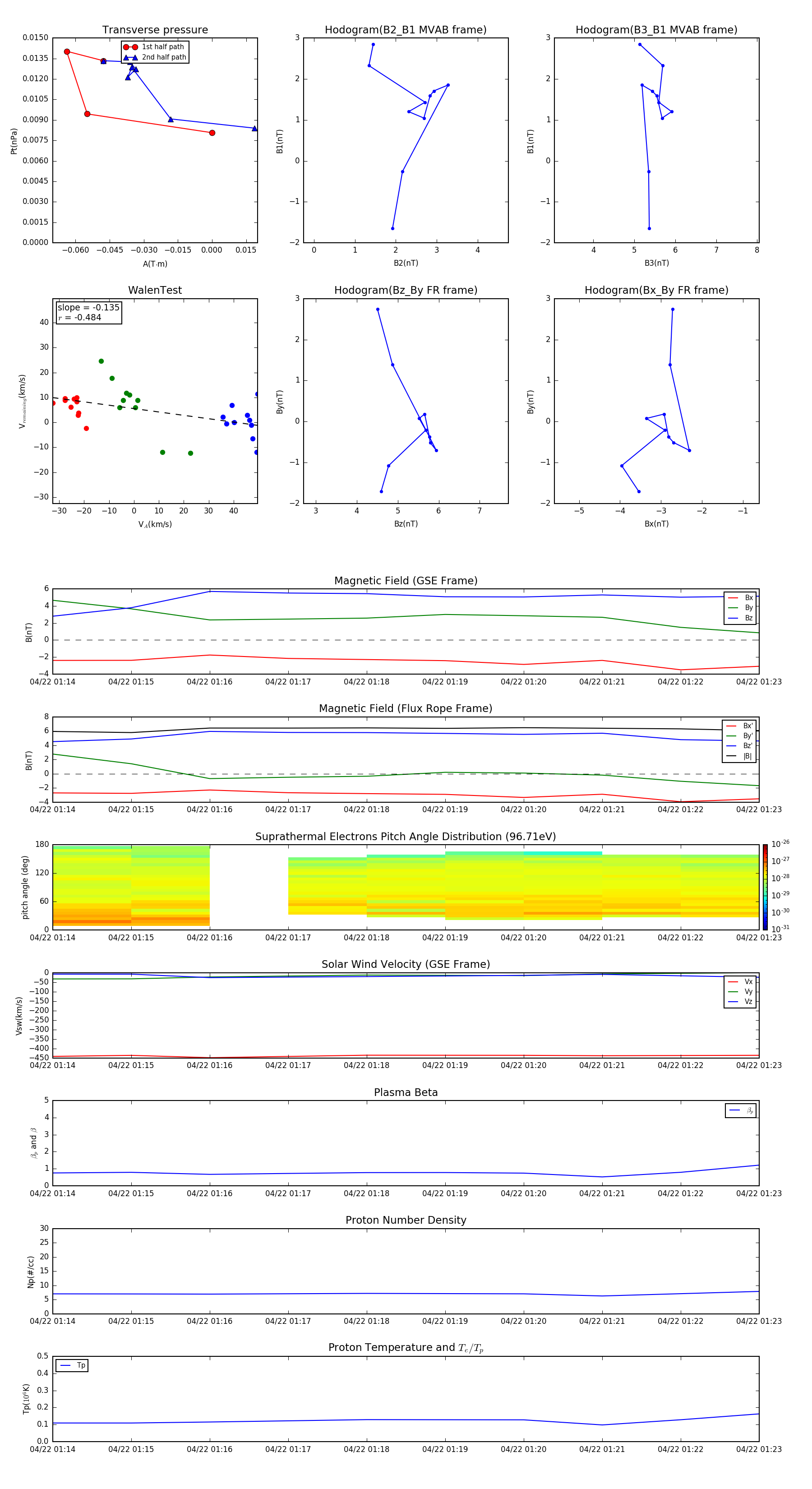Click the "Vy" legend entry in velocity plot
This screenshot has width=812, height=1489.
[740, 992]
